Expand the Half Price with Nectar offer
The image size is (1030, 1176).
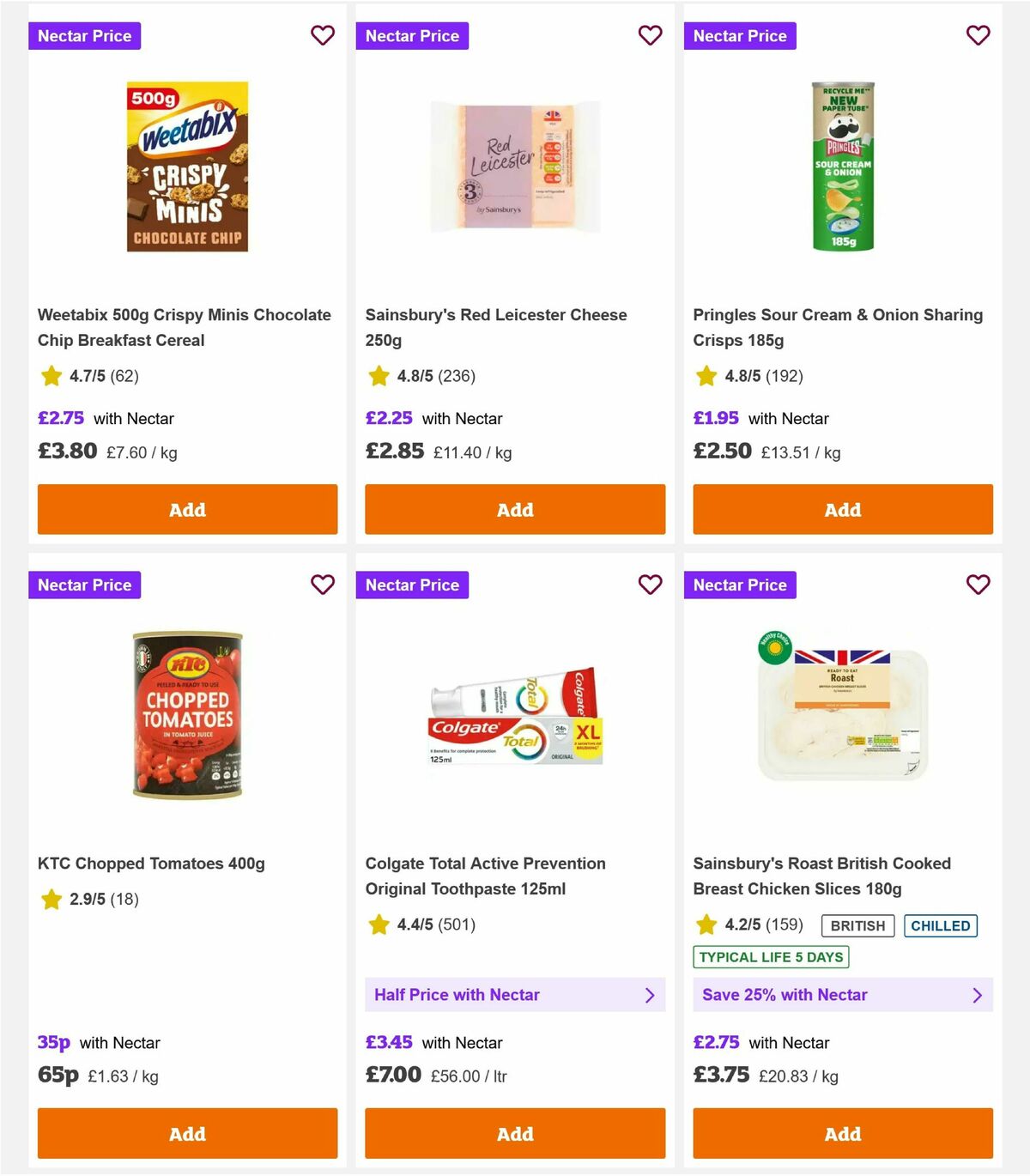(515, 995)
